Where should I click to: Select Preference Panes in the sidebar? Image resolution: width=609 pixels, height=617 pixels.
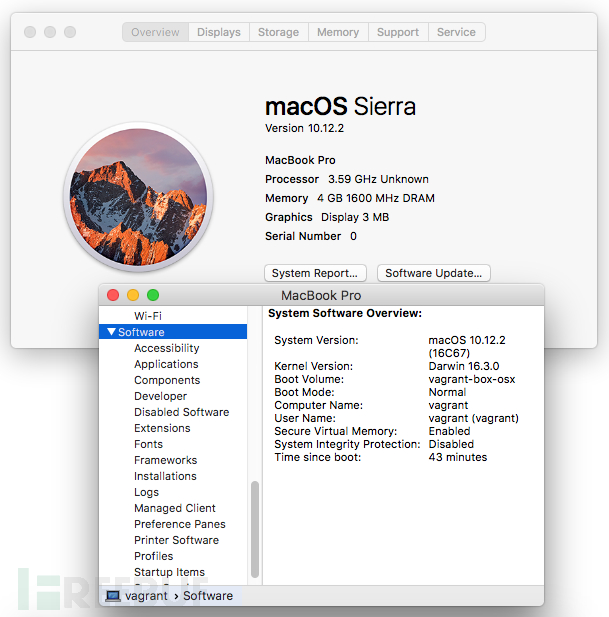(x=180, y=524)
